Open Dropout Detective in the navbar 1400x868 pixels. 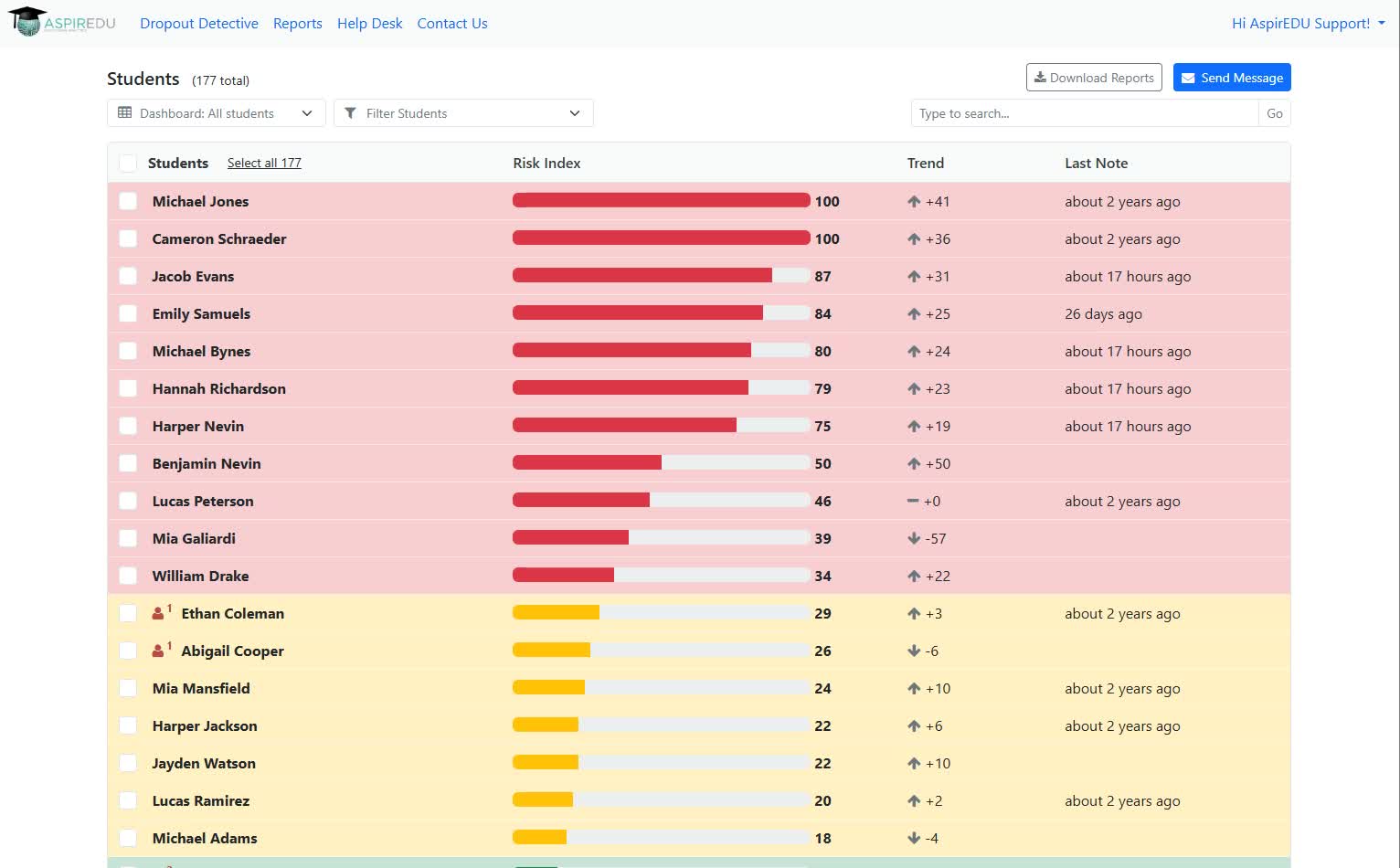[199, 23]
